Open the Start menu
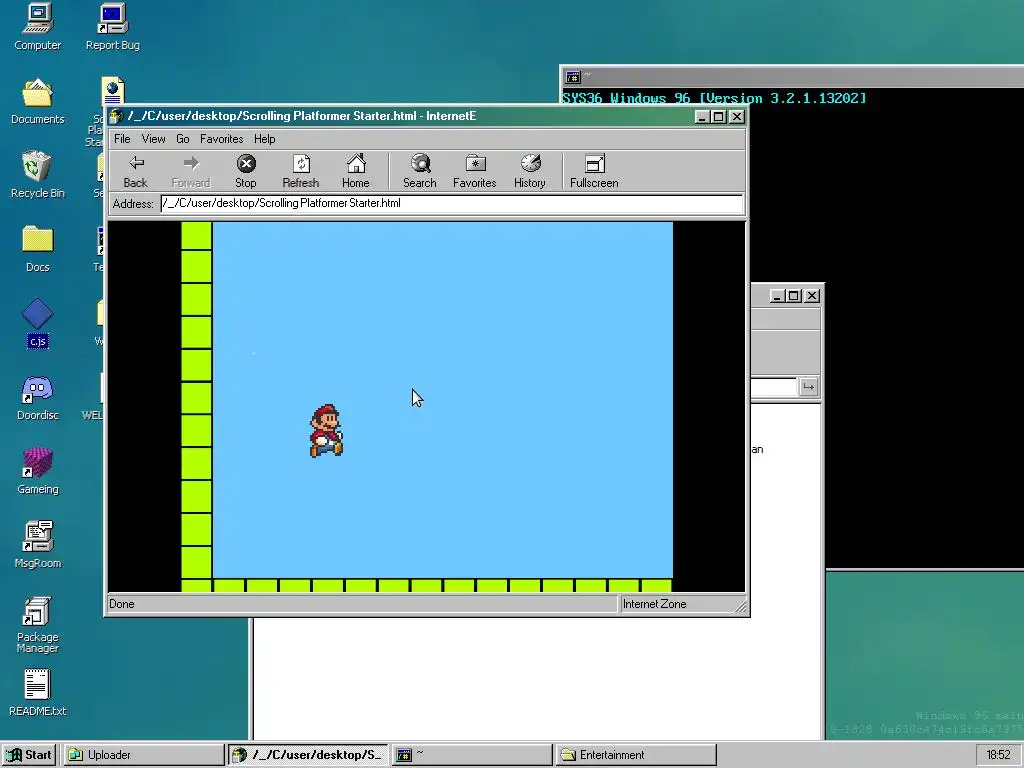1024x768 pixels. pyautogui.click(x=29, y=755)
